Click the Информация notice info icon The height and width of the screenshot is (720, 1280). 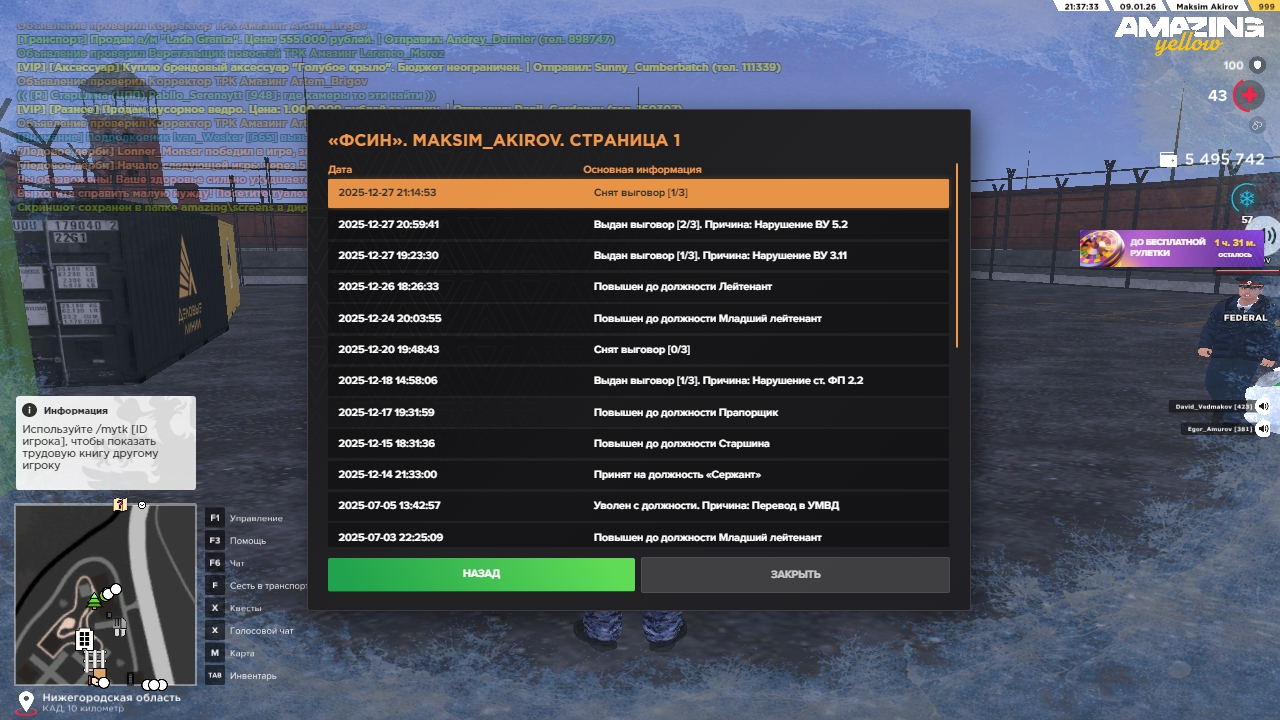pos(30,410)
